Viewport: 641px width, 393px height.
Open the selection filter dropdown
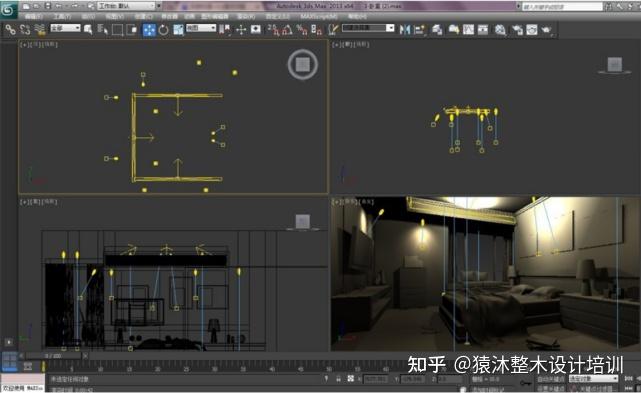[65, 28]
